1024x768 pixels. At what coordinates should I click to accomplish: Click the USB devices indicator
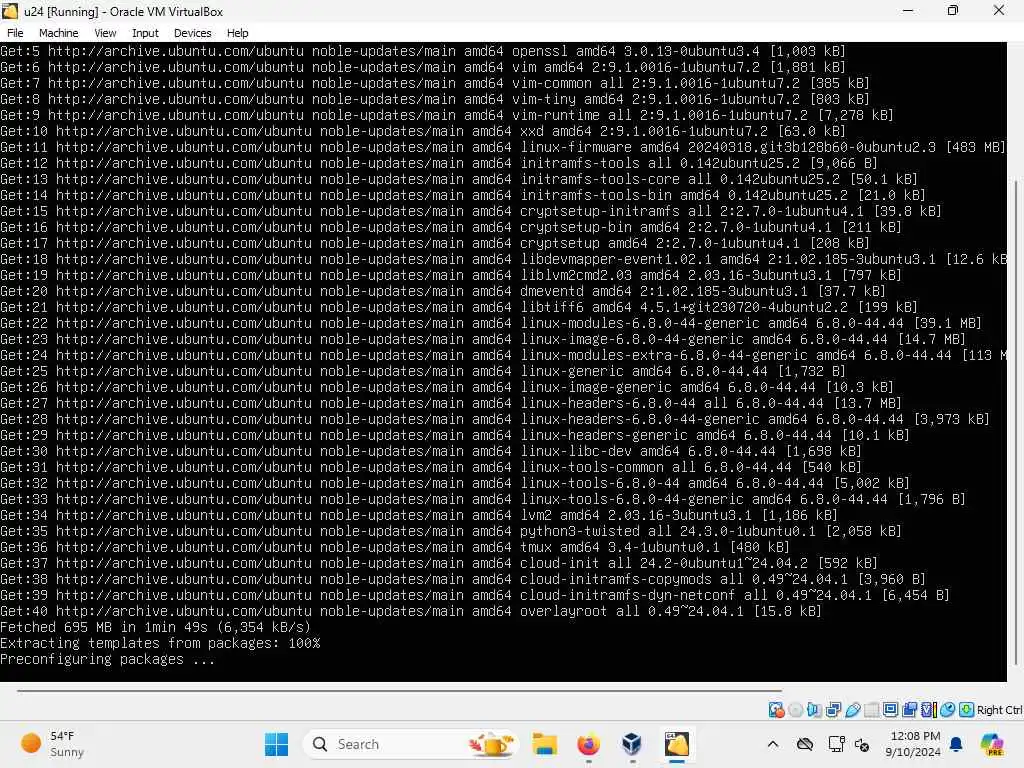853,709
